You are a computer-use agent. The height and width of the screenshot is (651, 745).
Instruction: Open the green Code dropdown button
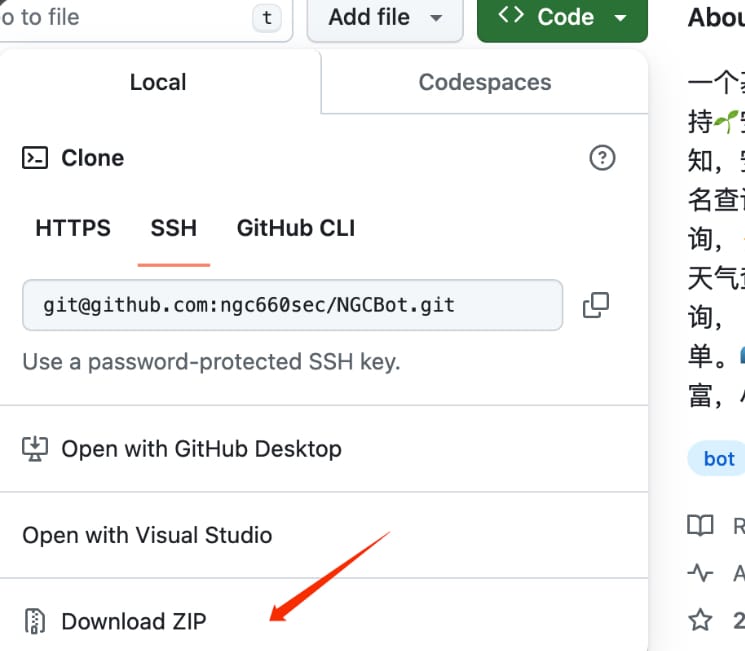pos(562,18)
